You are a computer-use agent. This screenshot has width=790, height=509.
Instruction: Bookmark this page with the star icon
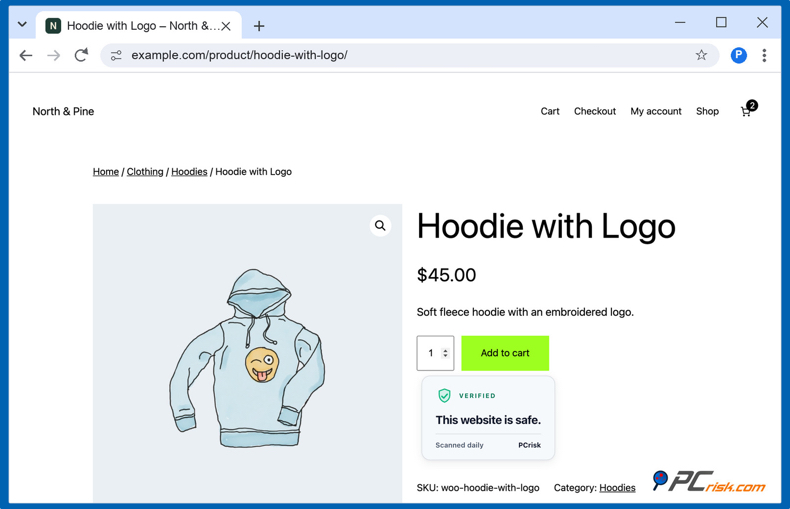pyautogui.click(x=701, y=55)
